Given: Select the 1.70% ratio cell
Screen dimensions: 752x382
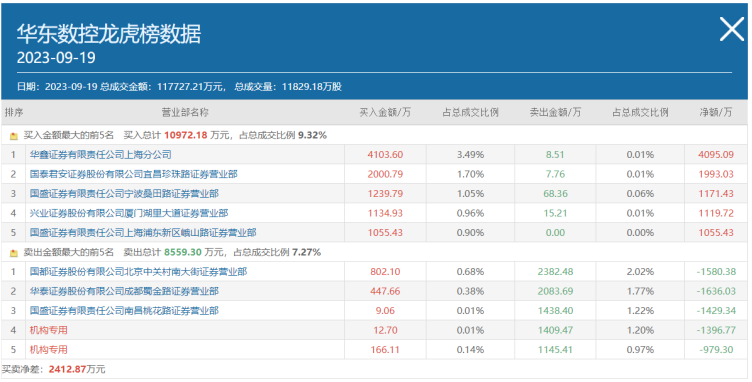Looking at the screenshot, I should point(470,174).
